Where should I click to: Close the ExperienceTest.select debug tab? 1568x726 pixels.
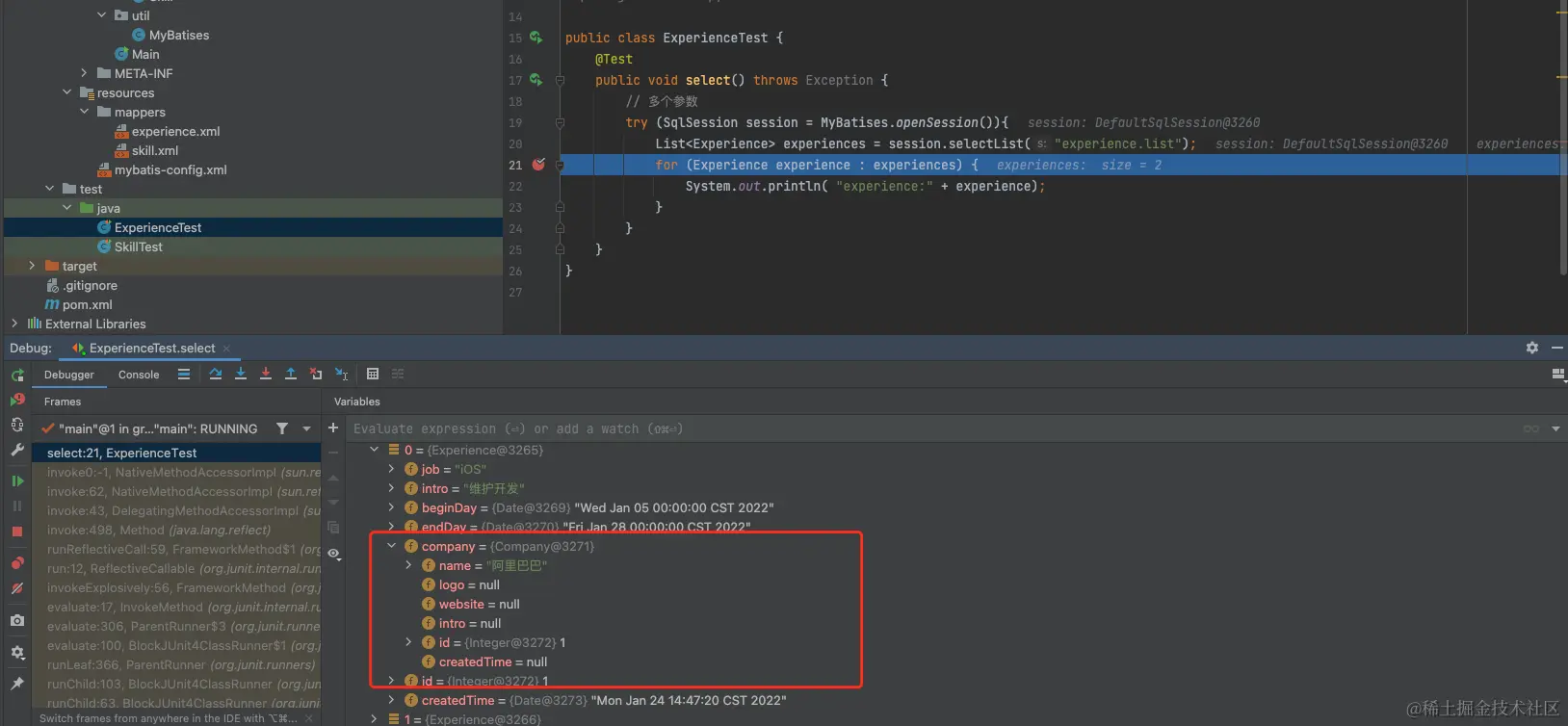tap(226, 349)
